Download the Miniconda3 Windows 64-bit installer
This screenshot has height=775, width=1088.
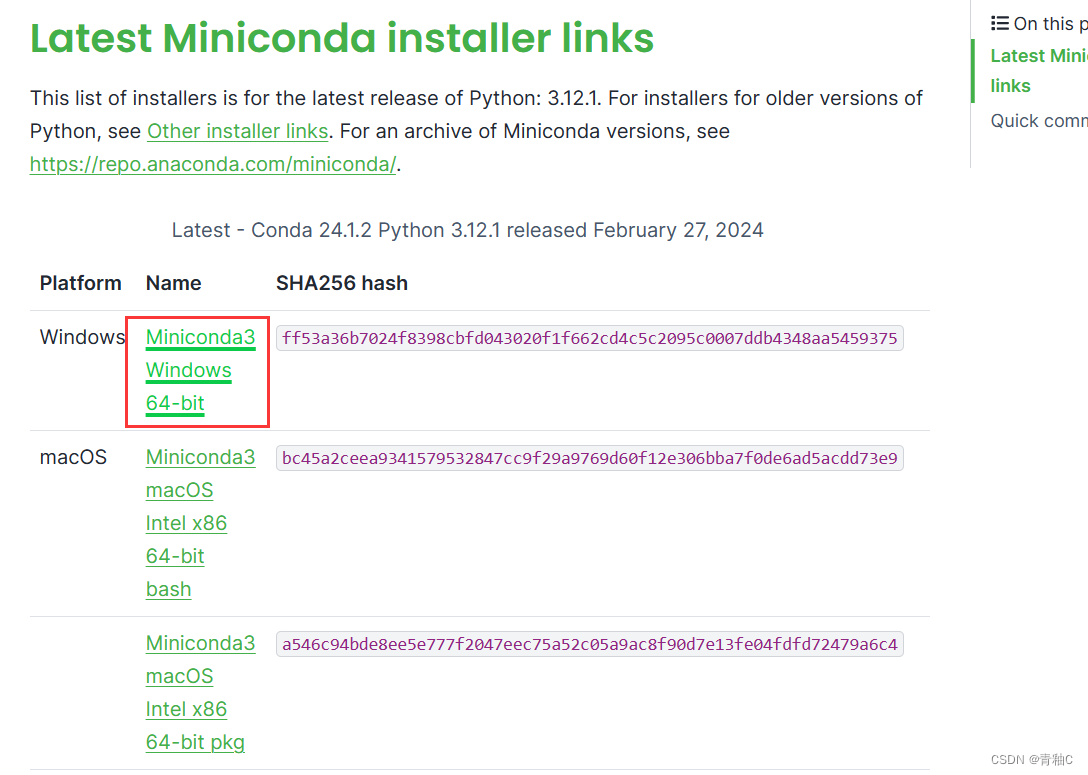tap(199, 337)
